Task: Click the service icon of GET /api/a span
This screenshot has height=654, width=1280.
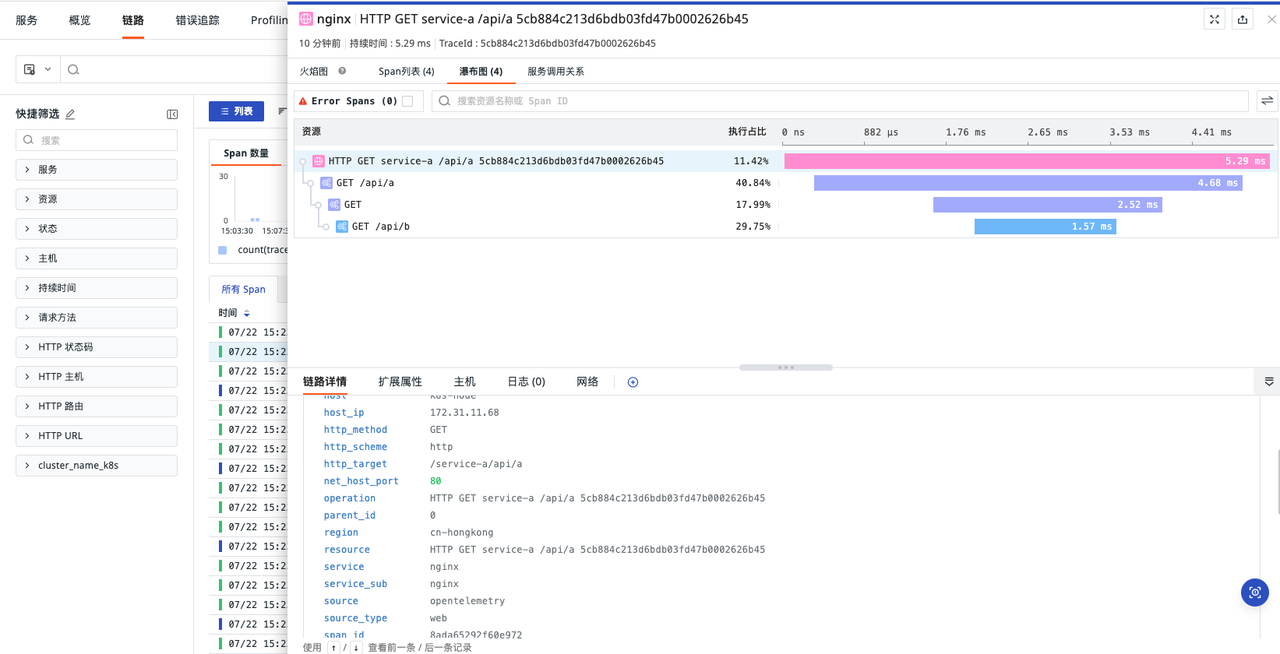Action: coord(327,183)
